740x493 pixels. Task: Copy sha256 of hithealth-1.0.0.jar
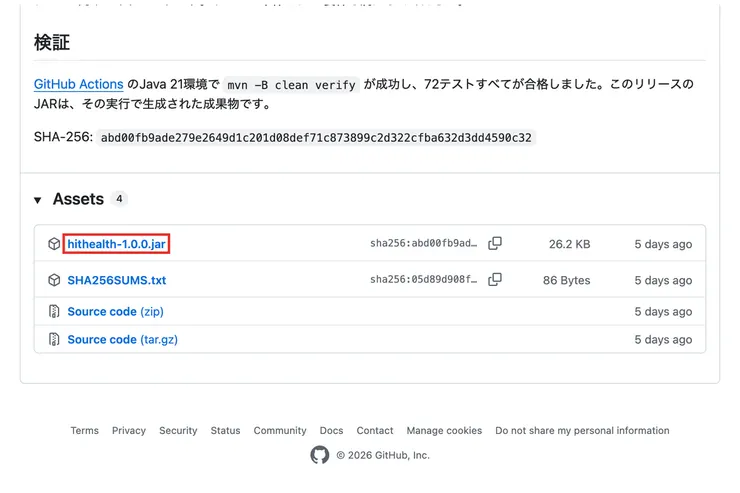coord(495,243)
